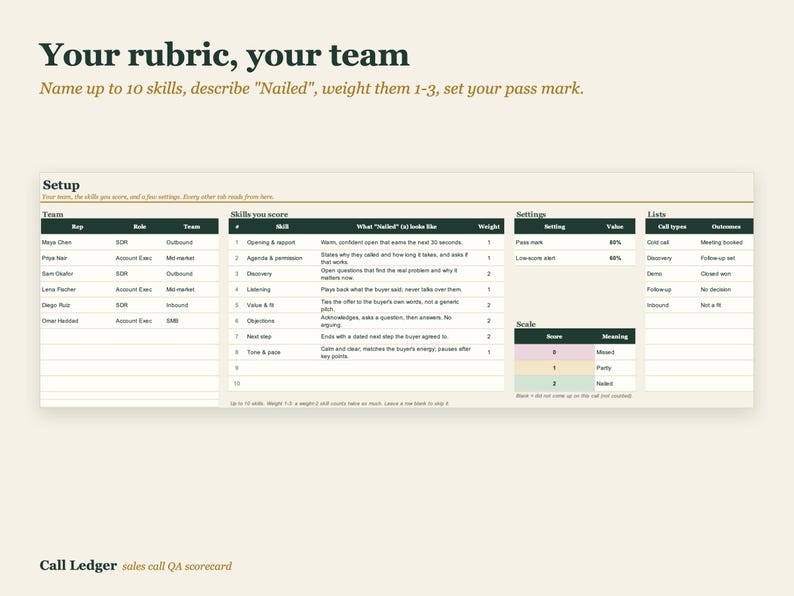Select the 'Follow-up' call type cell
This screenshot has height=596, width=794.
tap(672, 290)
